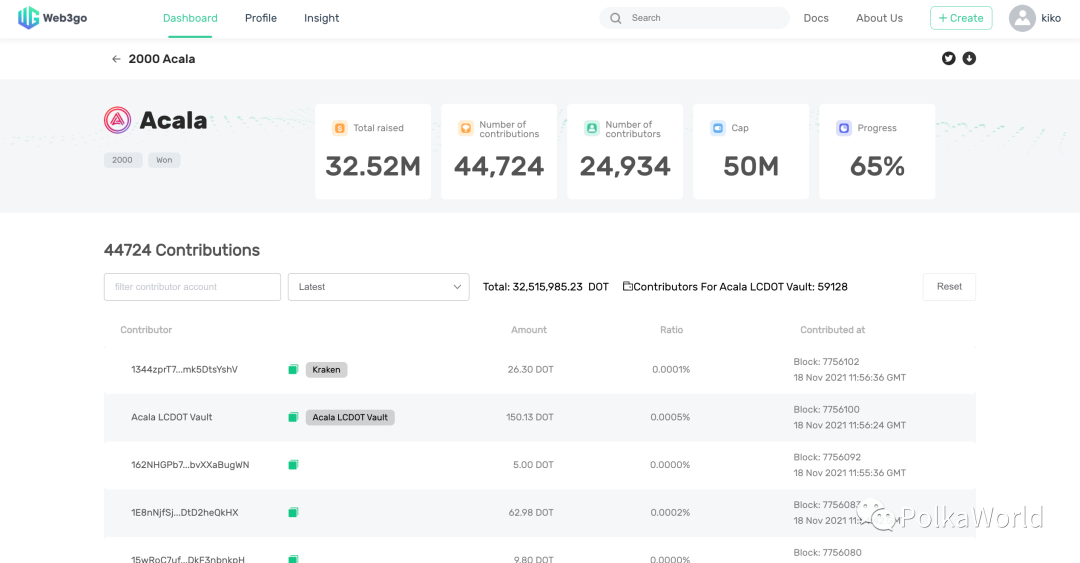Click green icon in Acala LCDOT Vault row
This screenshot has width=1080, height=563.
click(293, 418)
